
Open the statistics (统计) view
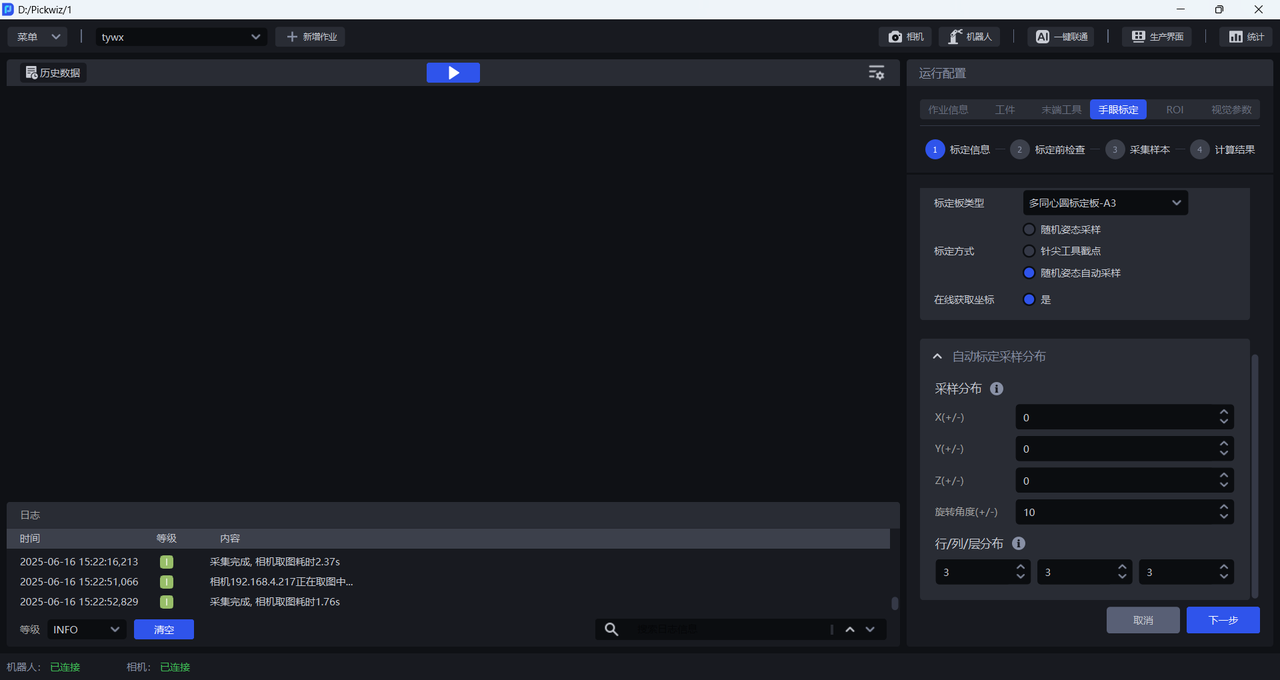click(x=1245, y=37)
